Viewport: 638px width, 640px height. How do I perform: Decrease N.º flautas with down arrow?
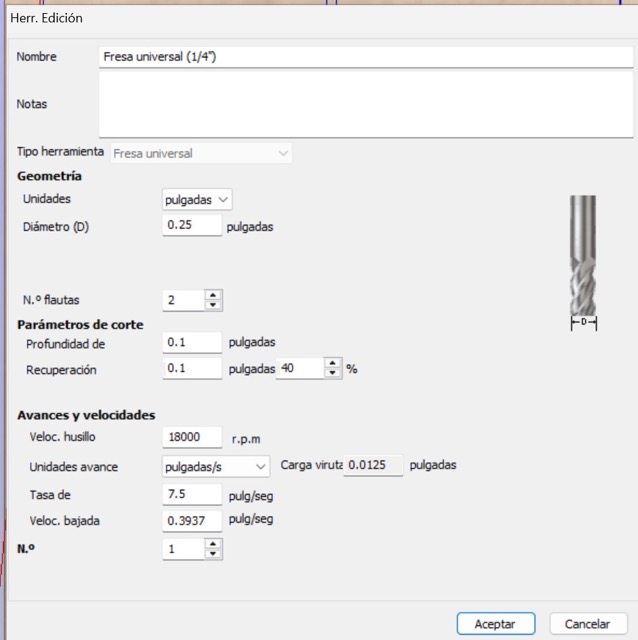[x=213, y=305]
